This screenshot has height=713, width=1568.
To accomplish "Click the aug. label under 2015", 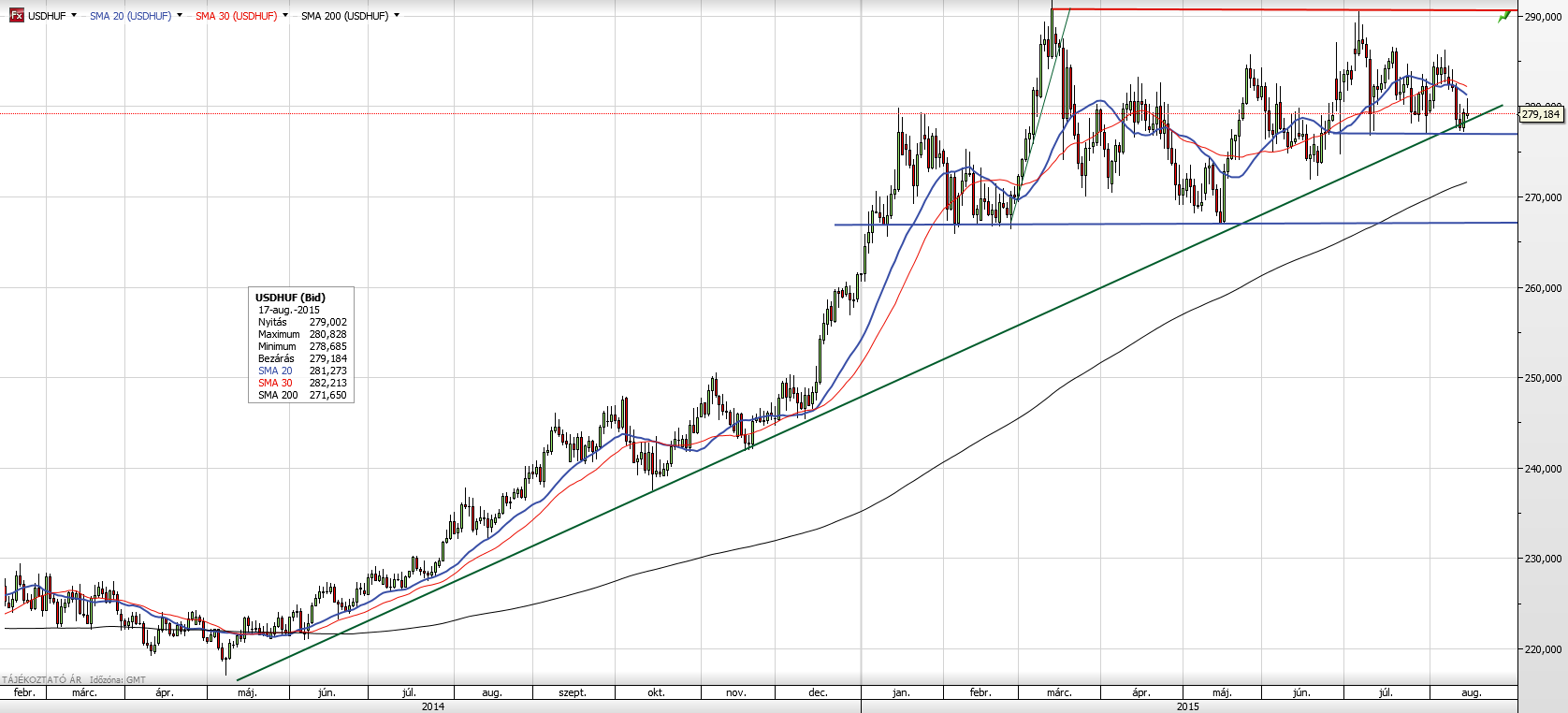I will point(1472,692).
